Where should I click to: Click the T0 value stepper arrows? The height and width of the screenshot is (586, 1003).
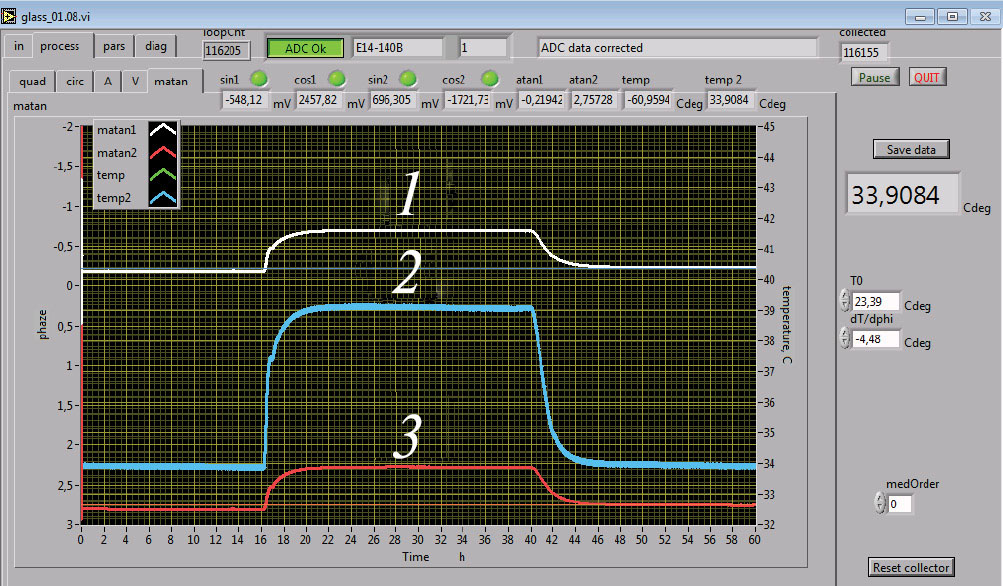(845, 300)
